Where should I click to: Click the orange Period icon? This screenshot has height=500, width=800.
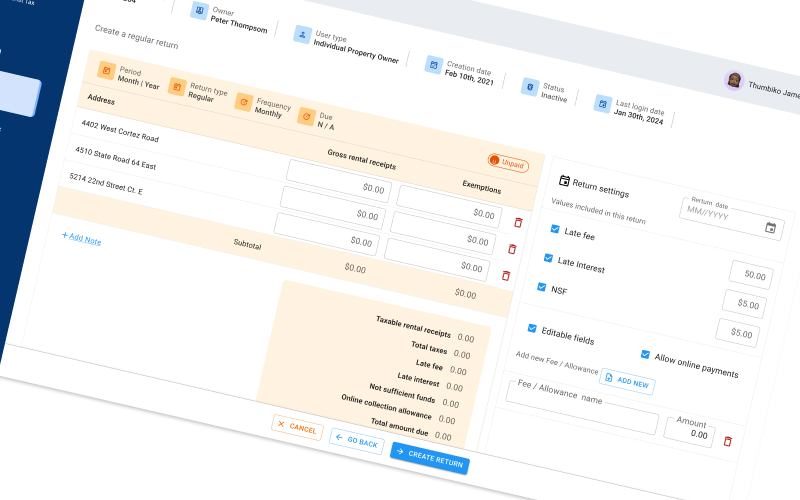[x=107, y=70]
